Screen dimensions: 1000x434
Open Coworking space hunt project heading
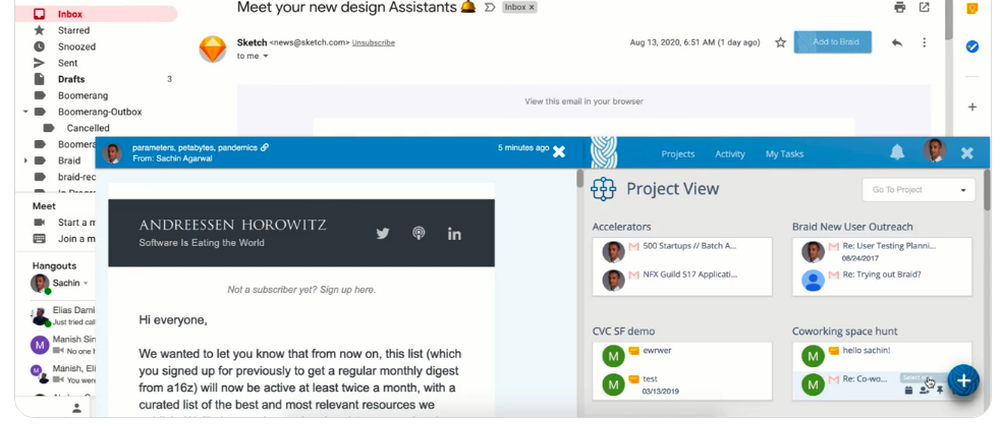click(x=844, y=331)
